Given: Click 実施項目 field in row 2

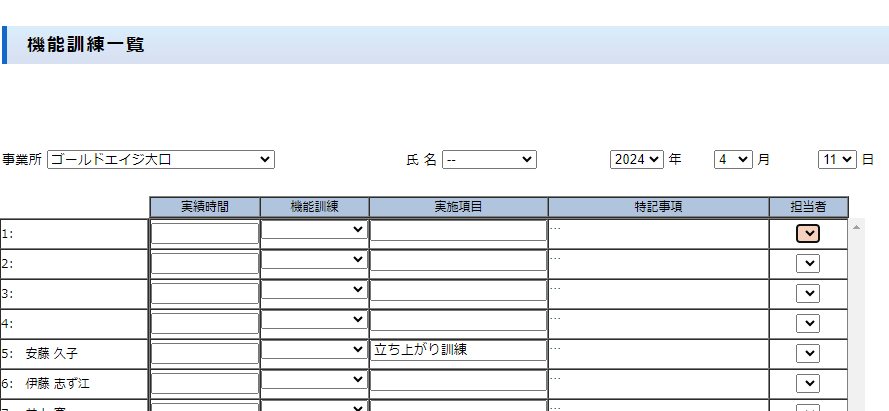Looking at the screenshot, I should coord(458,261).
